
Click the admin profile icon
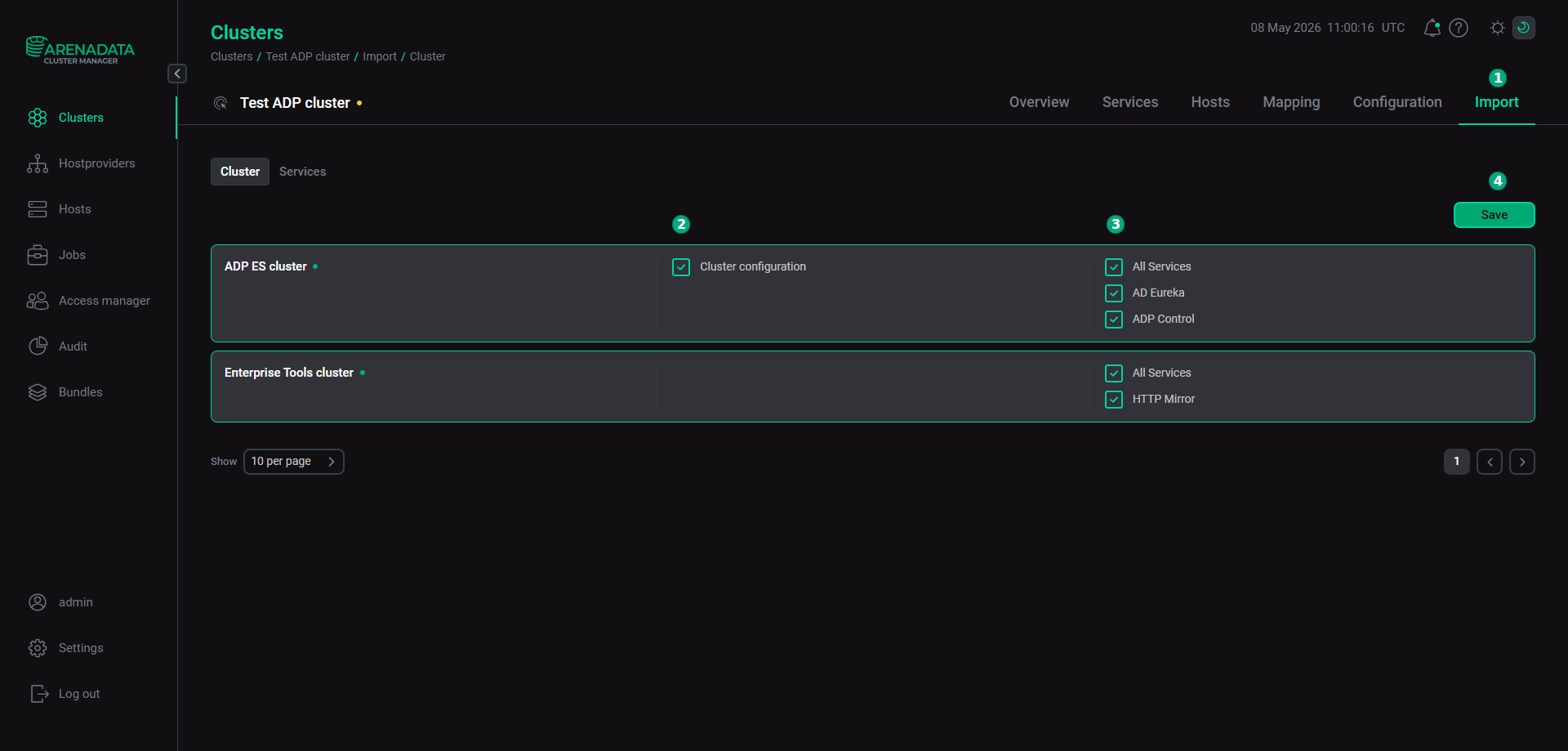(x=38, y=602)
